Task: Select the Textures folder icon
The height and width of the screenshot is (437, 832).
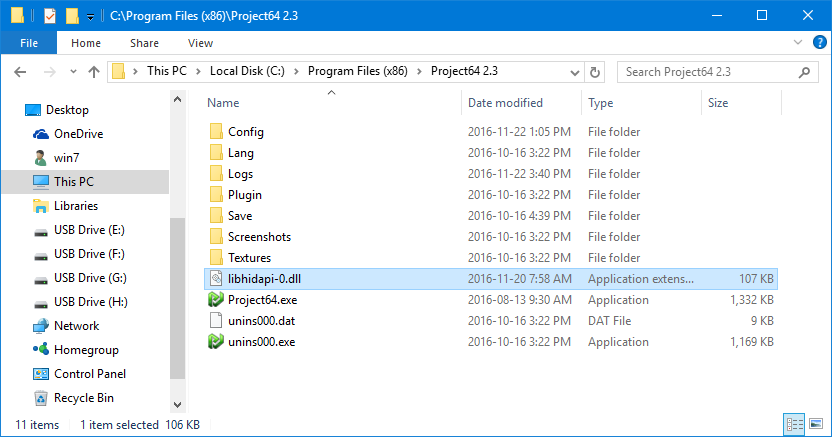Action: tap(216, 258)
